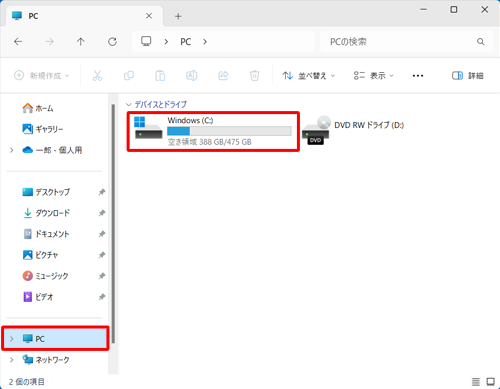Open ピクチャ in quick access
Viewport: 500px width, 389px height.
(x=40, y=255)
